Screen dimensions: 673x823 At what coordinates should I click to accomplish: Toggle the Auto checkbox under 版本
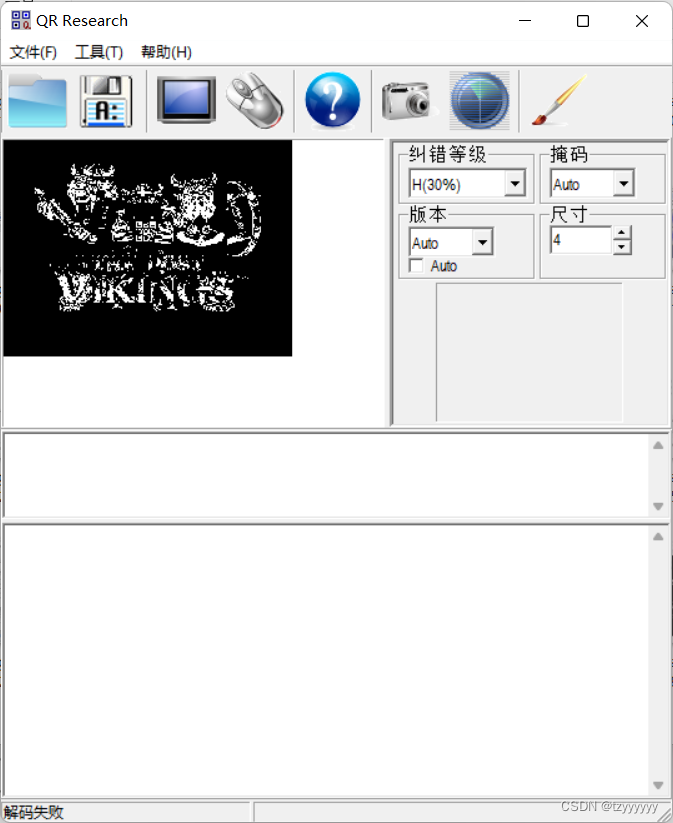pos(416,266)
